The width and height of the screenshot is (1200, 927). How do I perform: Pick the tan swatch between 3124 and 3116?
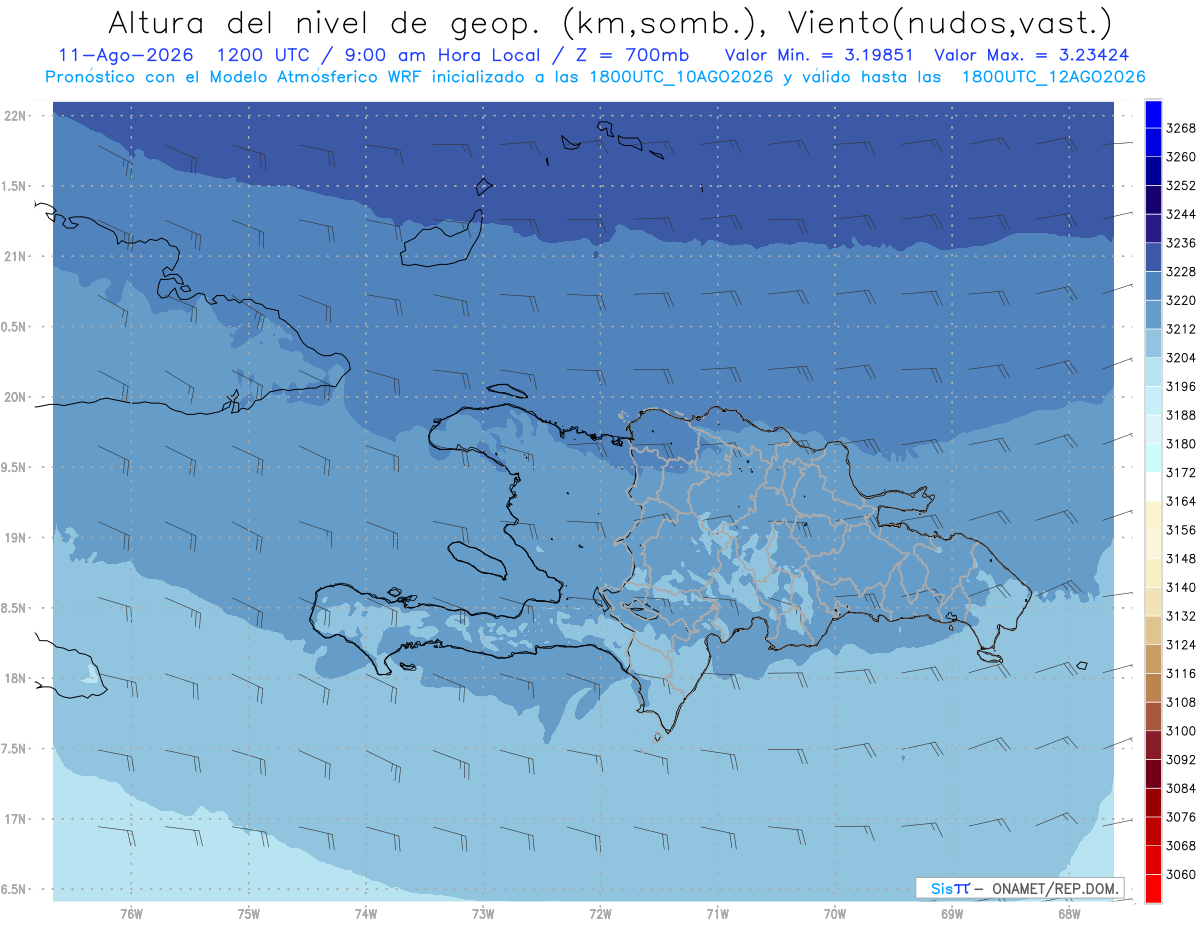1153,659
